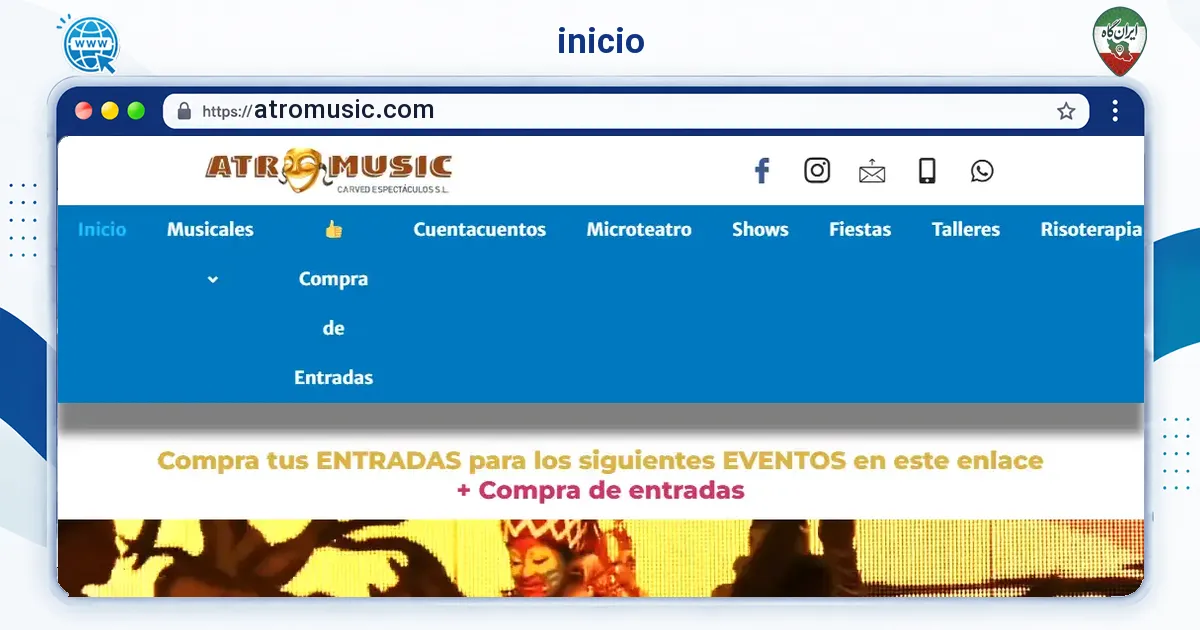Image resolution: width=1200 pixels, height=630 pixels.
Task: Bookmark the page with the star icon
Action: (1066, 111)
